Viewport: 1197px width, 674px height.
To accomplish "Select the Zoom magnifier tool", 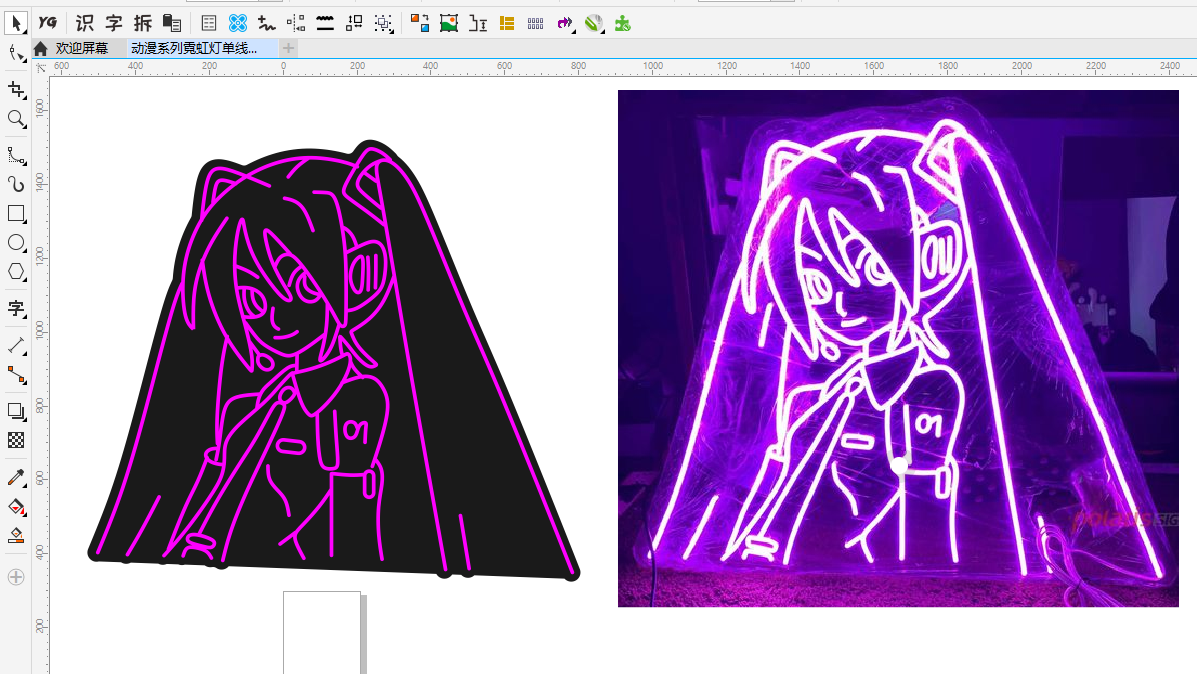I will [x=16, y=118].
